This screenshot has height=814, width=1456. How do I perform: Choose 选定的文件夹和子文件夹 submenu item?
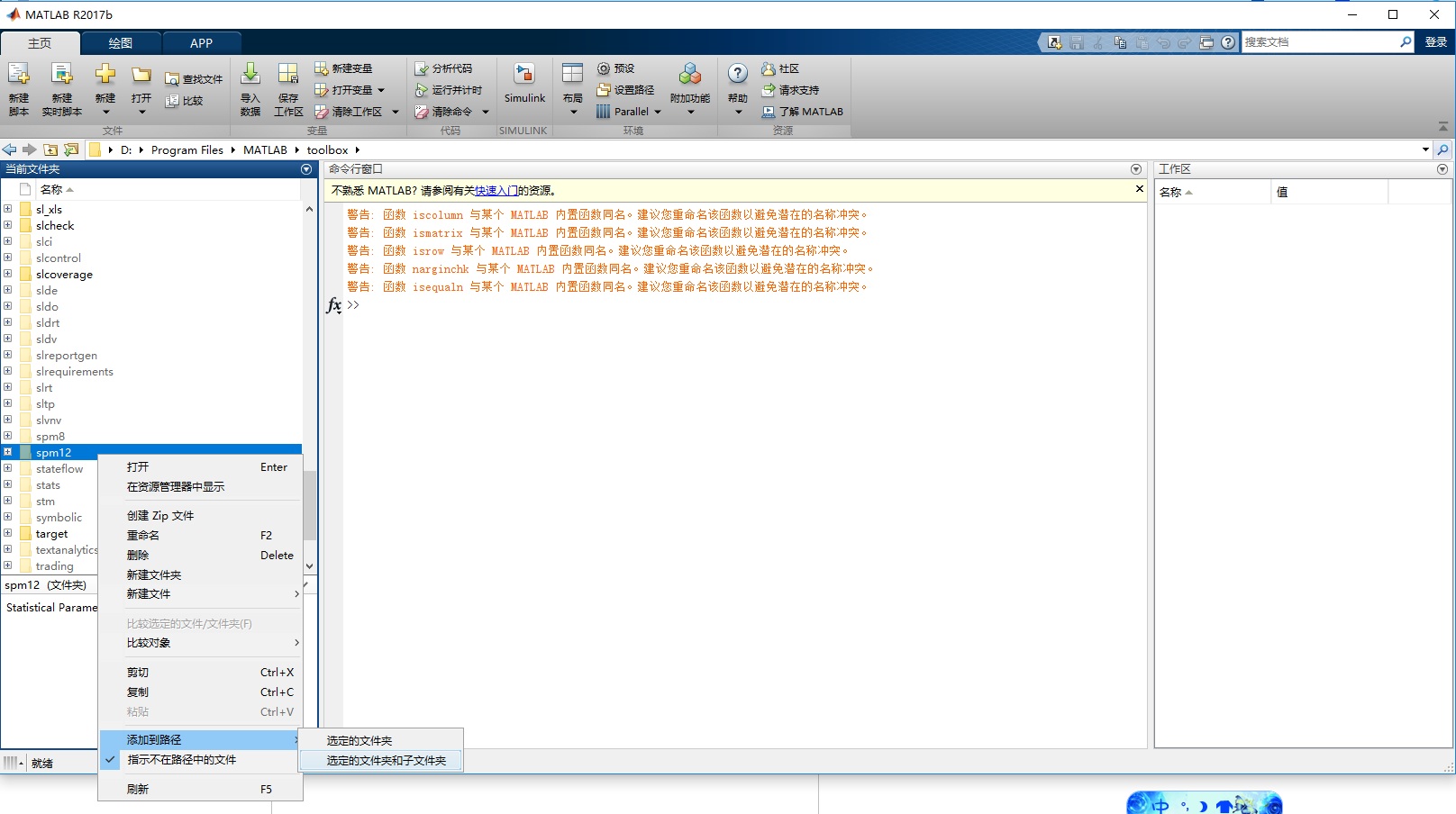(381, 761)
